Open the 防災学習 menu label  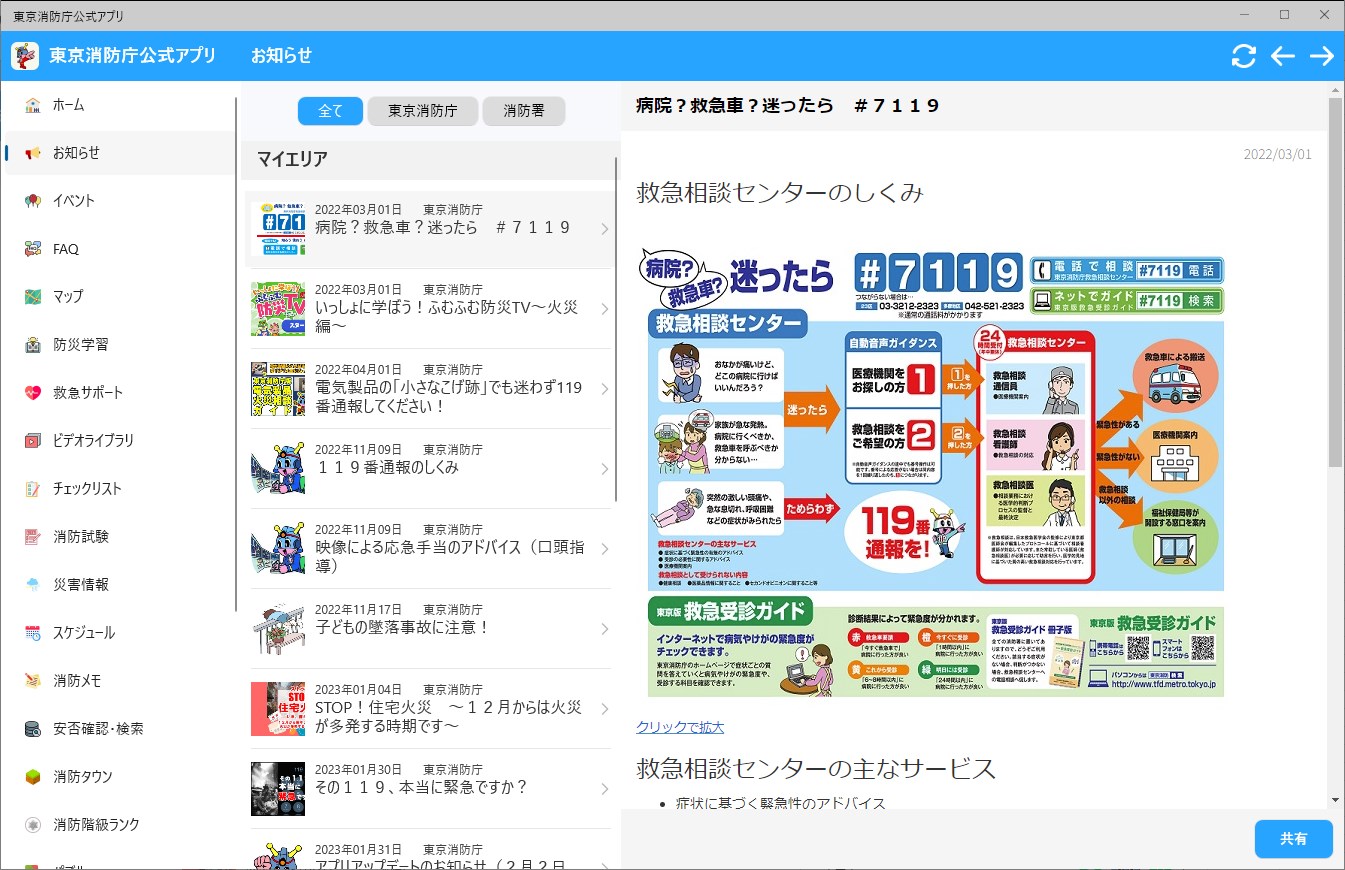(x=81, y=345)
